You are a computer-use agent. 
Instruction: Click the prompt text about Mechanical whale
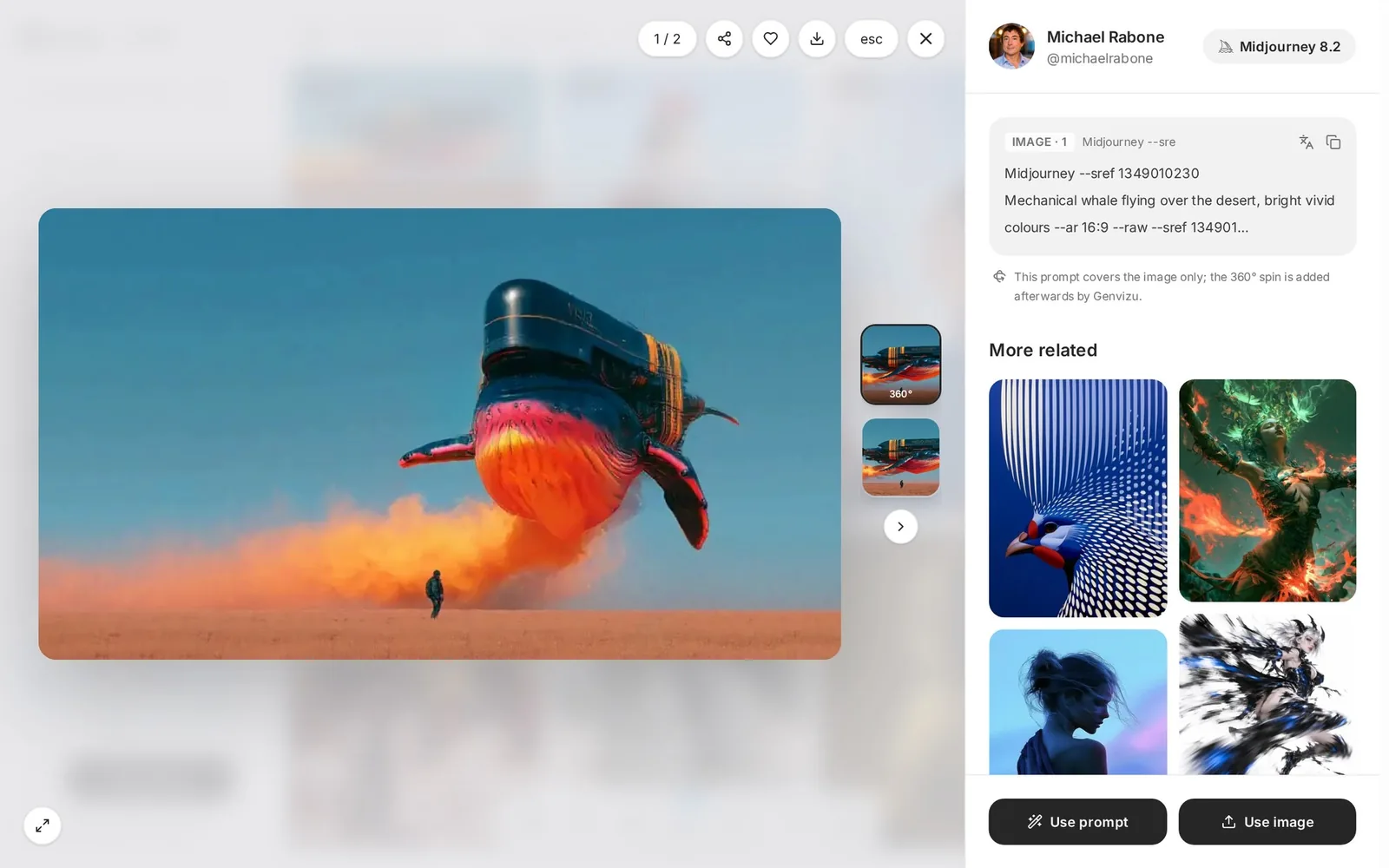1169,214
